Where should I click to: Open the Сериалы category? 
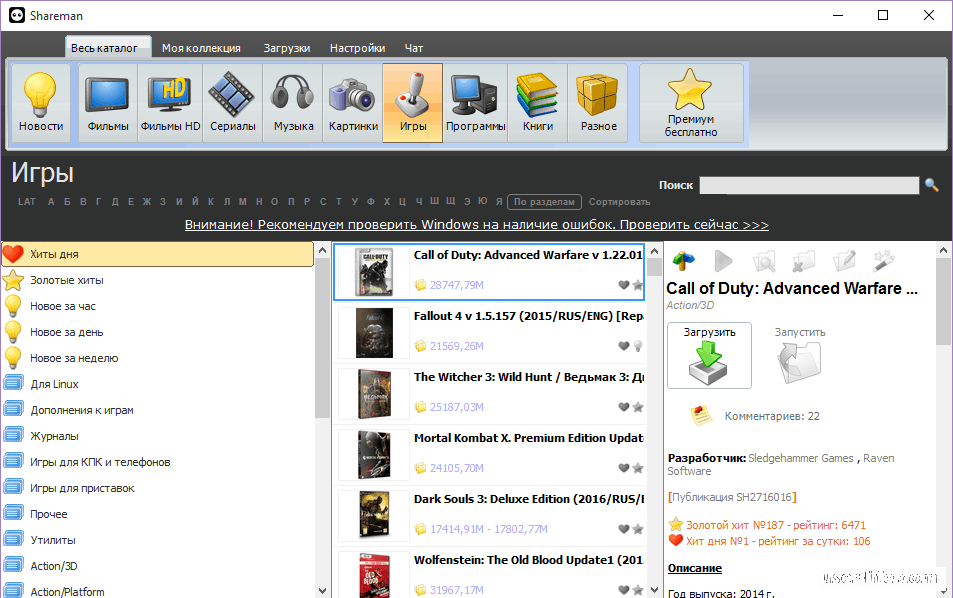click(x=233, y=103)
